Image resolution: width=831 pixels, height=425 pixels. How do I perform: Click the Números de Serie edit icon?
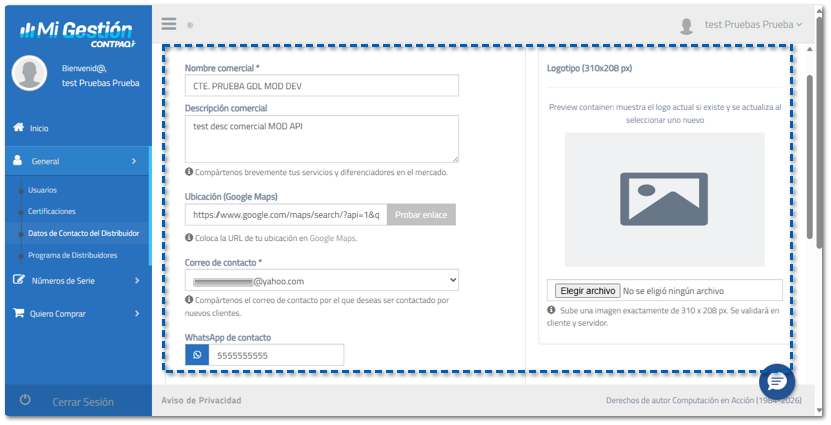(18, 281)
